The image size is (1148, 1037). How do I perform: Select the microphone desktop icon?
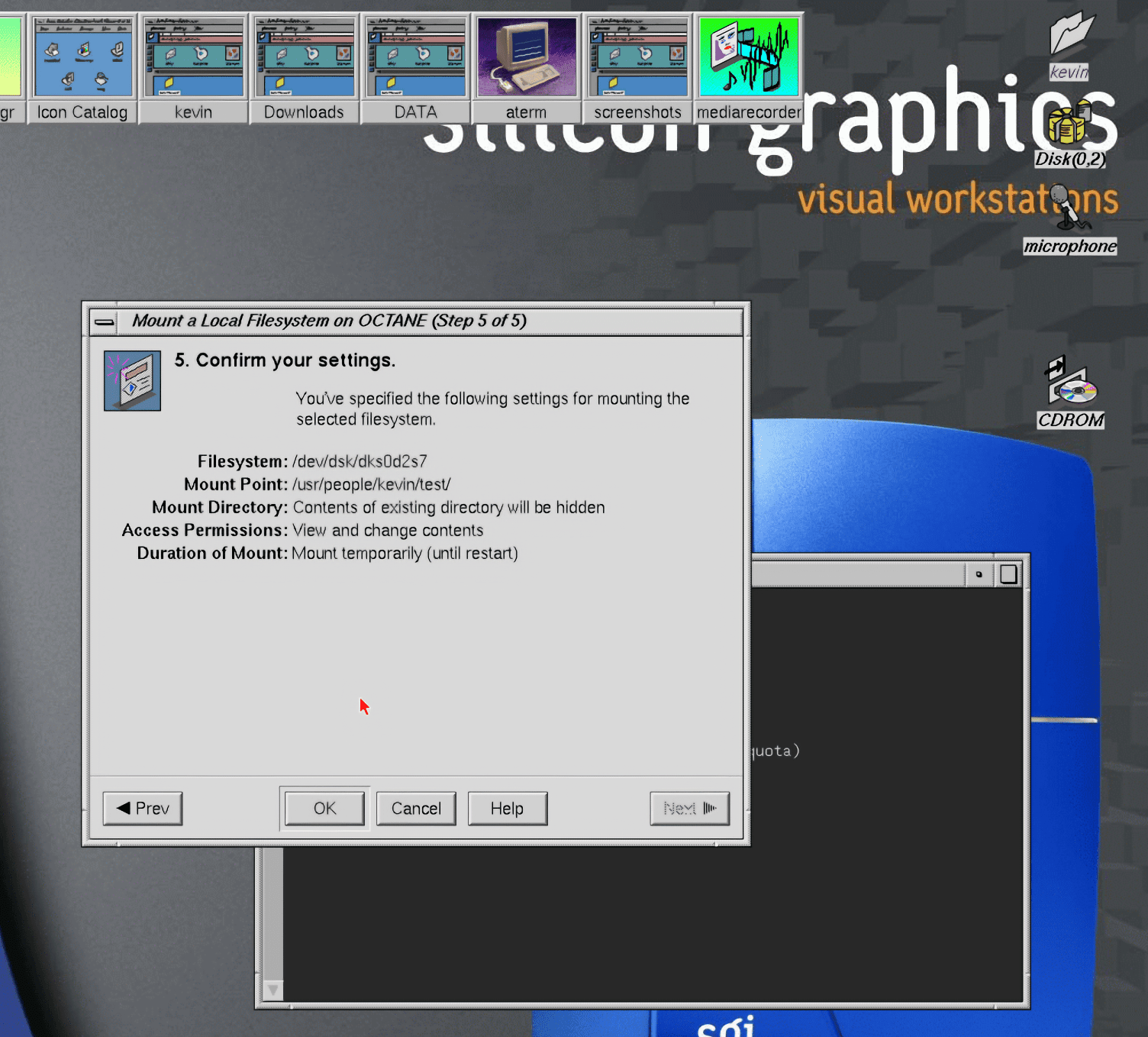[x=1070, y=220]
